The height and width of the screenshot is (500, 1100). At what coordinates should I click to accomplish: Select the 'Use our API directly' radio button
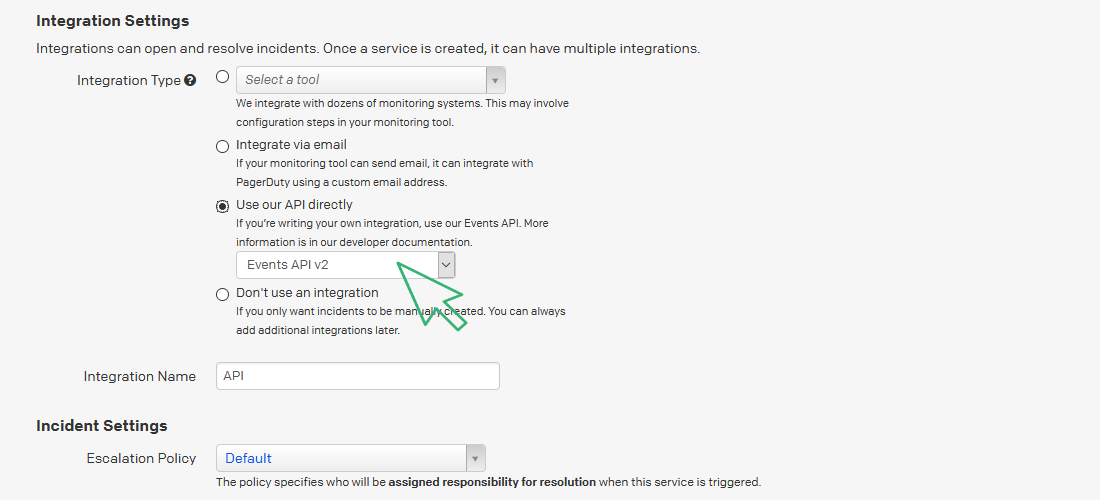point(222,206)
